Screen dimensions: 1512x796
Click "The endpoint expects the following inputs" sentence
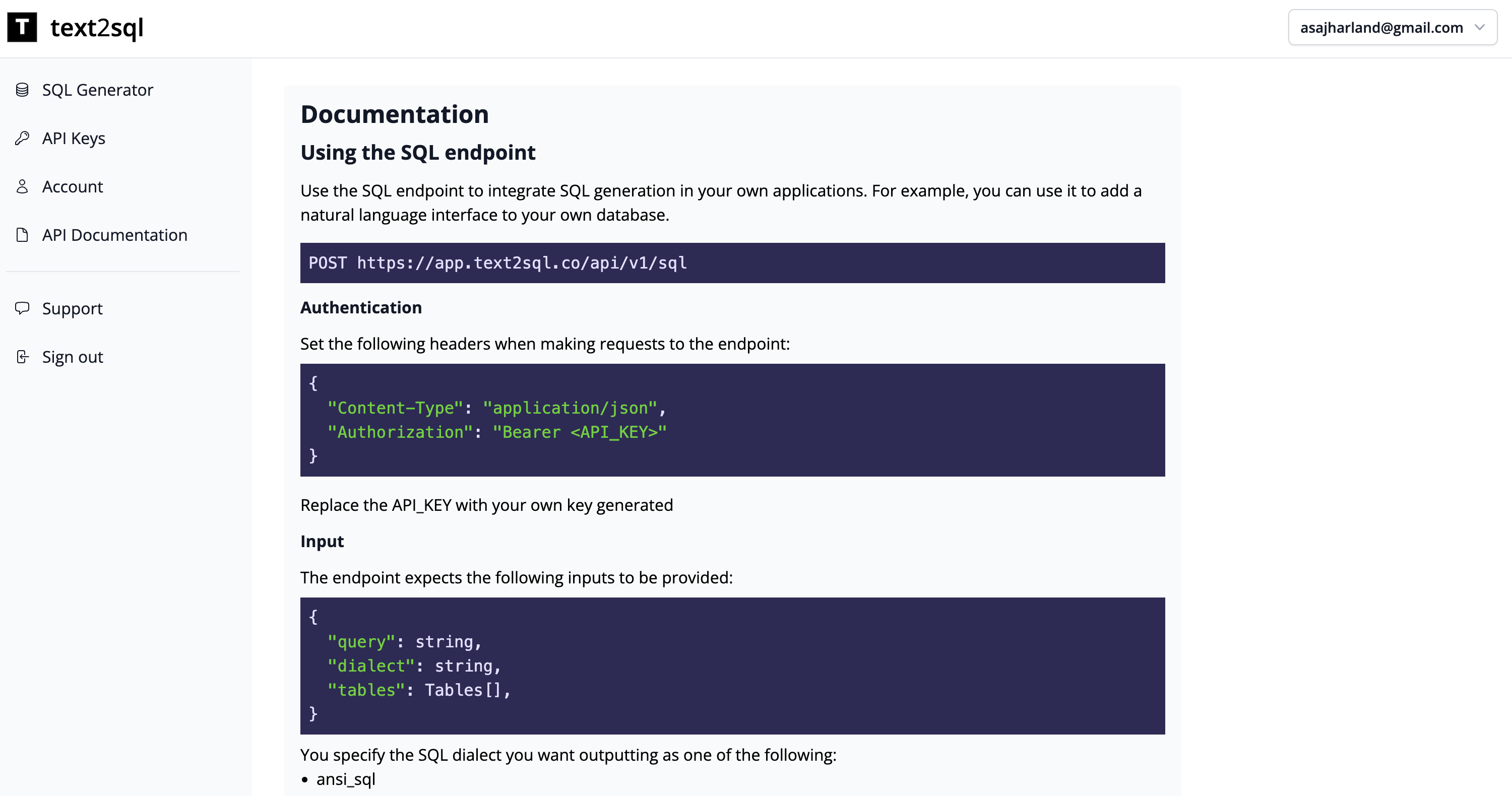[x=517, y=578]
